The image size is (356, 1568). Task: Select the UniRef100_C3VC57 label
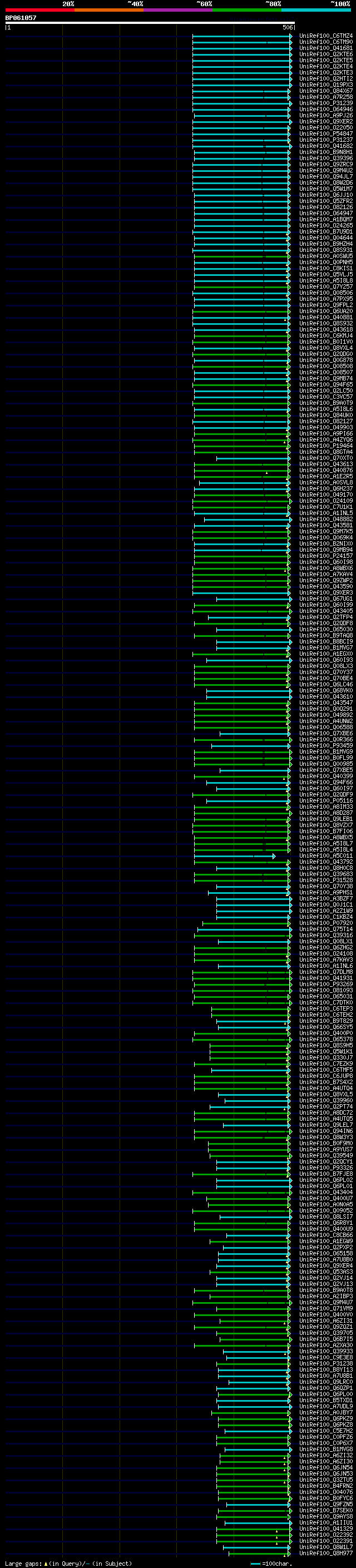click(325, 397)
